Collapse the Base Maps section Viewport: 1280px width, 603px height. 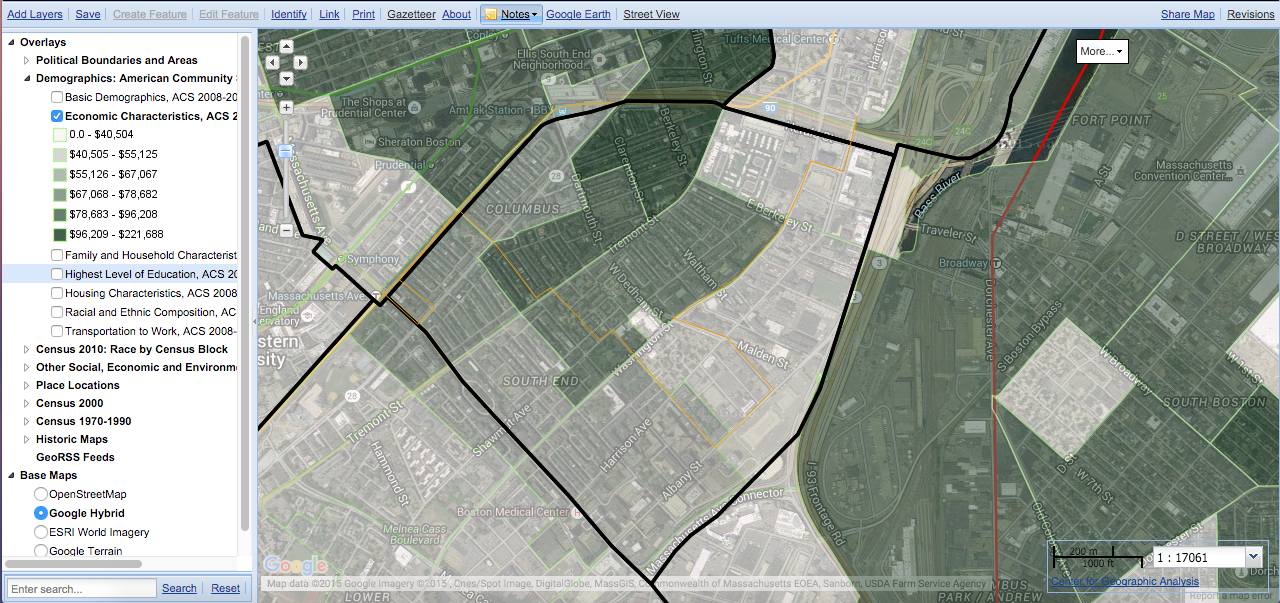point(11,475)
